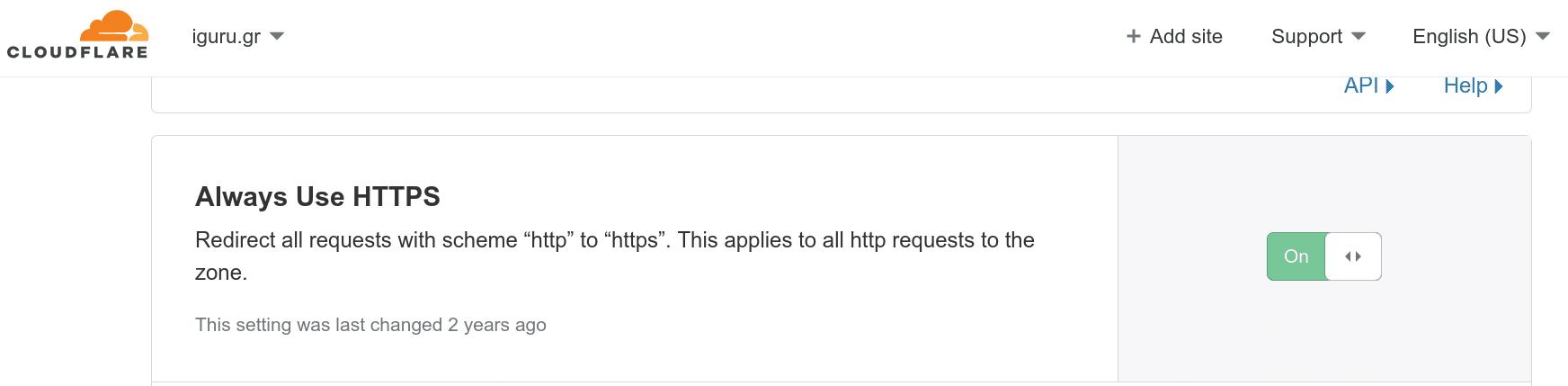Click the caret arrow beside iguru.gr
Screen dimensions: 1568x386
click(277, 36)
